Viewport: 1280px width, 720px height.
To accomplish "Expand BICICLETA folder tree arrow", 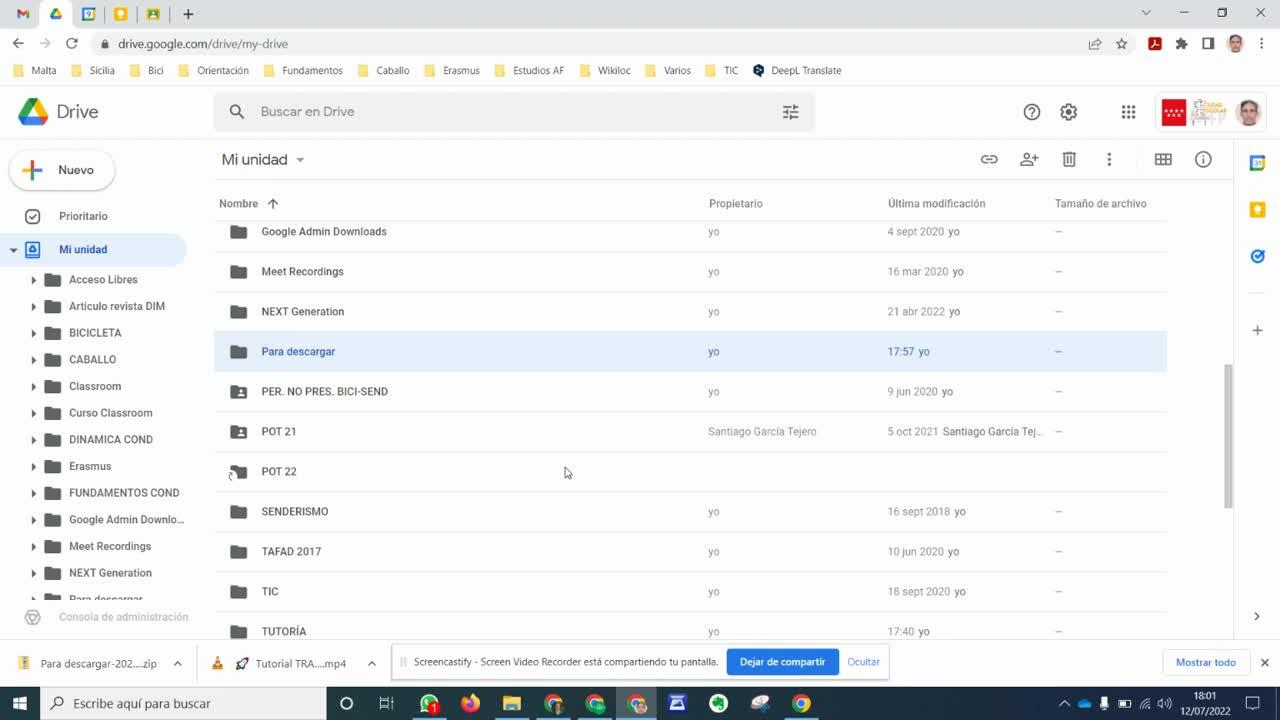I will click(x=33, y=333).
